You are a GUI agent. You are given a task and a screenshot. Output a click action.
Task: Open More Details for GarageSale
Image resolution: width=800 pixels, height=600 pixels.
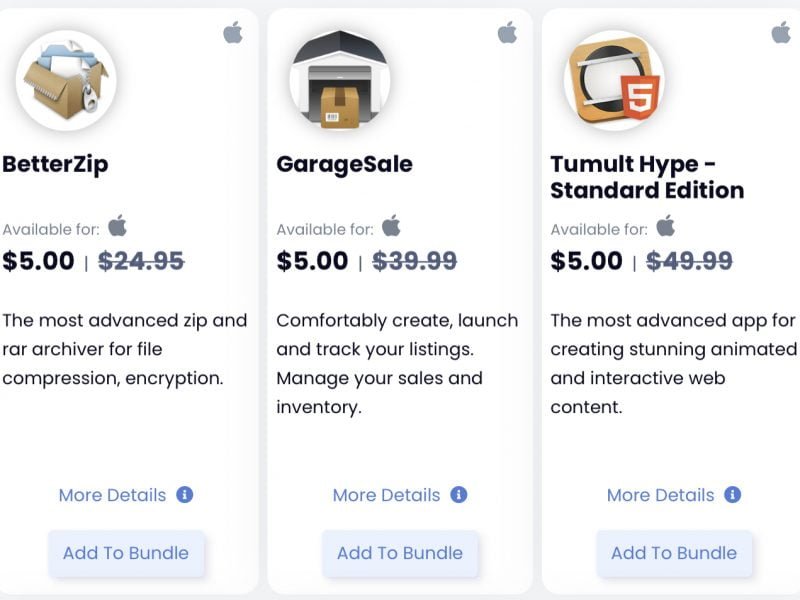pyautogui.click(x=386, y=494)
